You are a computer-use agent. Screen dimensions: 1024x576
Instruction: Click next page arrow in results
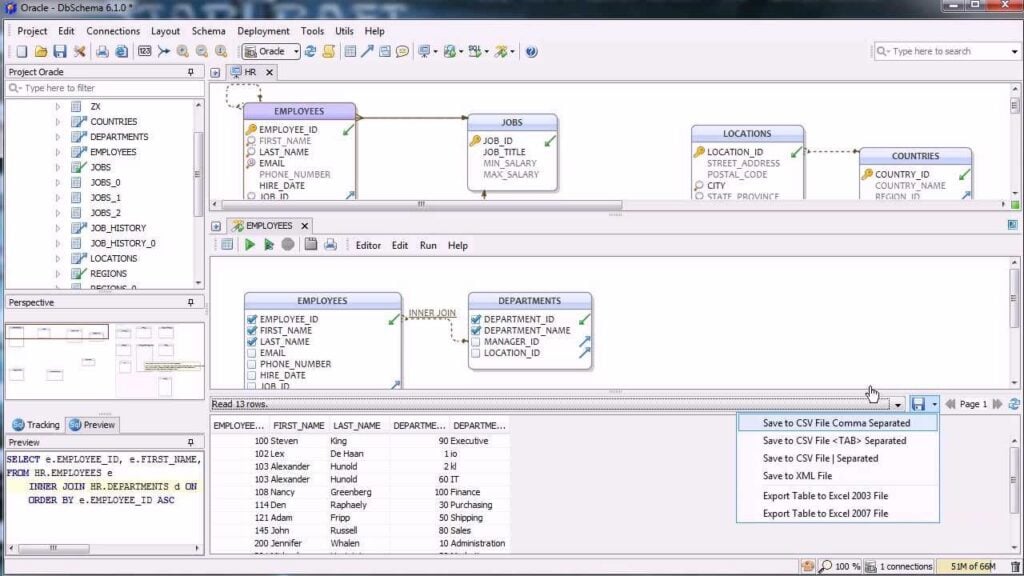[x=997, y=404]
